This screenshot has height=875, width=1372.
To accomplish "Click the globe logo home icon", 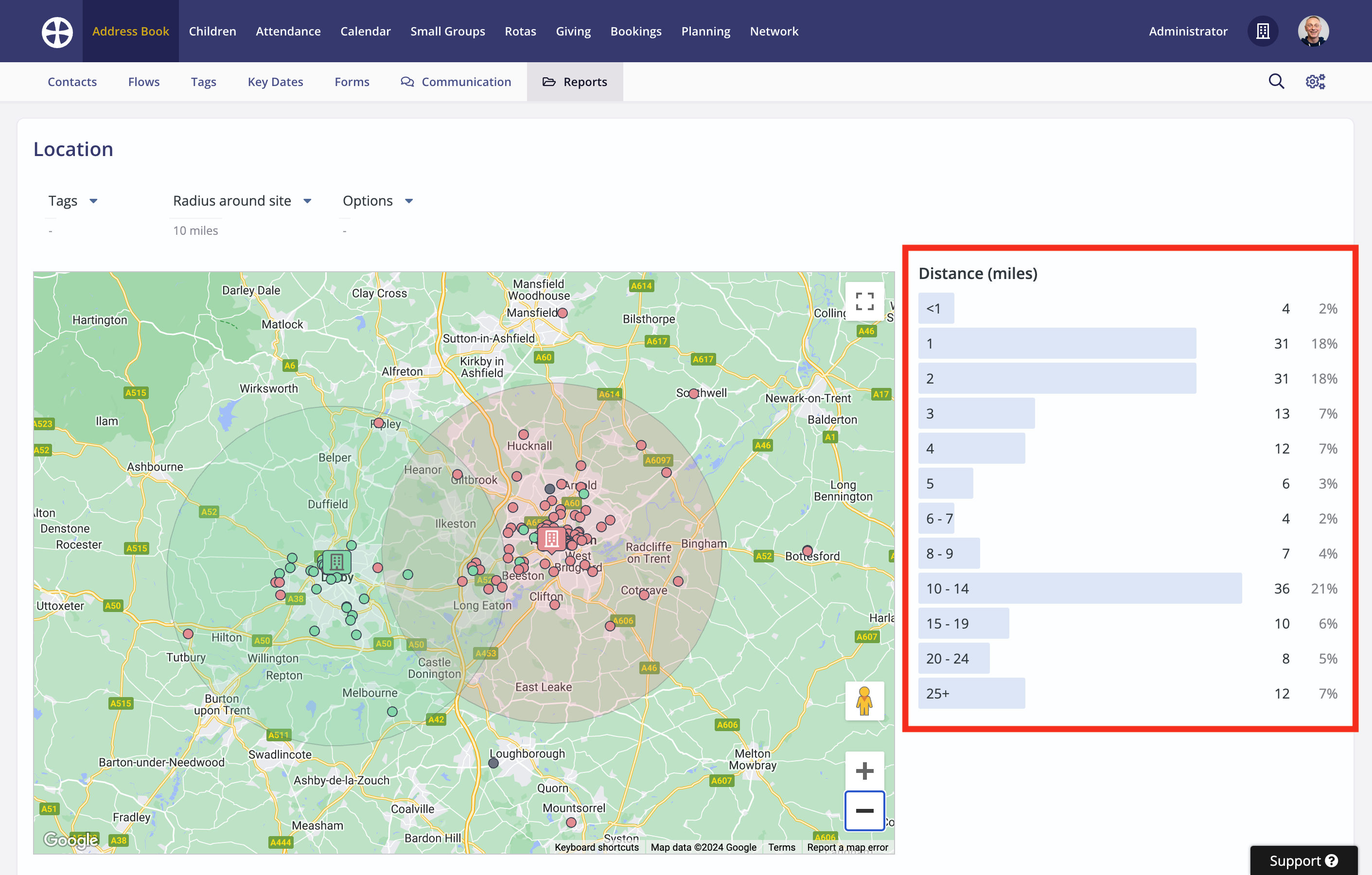I will [x=57, y=31].
